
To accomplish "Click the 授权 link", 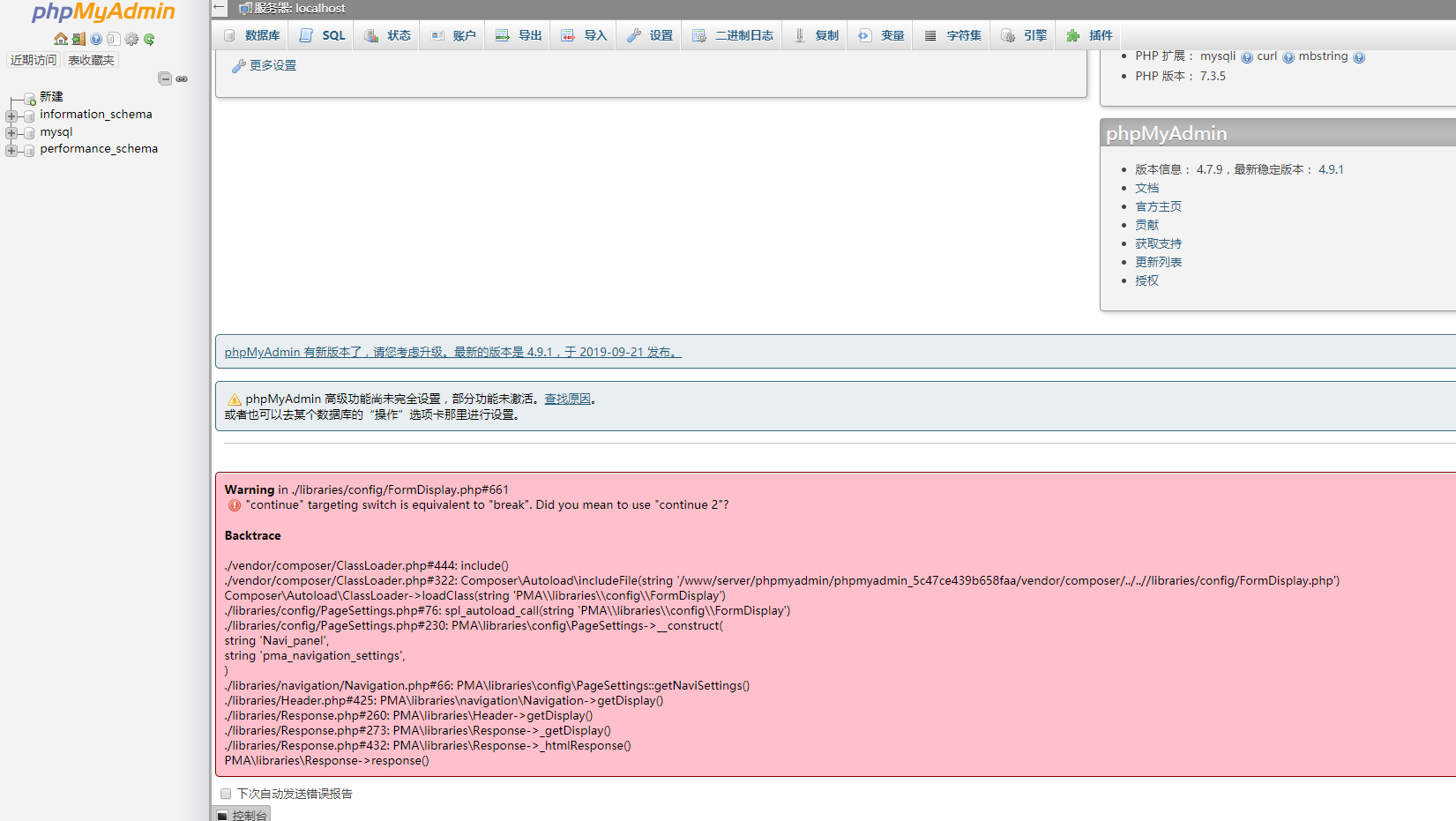I will 1146,280.
